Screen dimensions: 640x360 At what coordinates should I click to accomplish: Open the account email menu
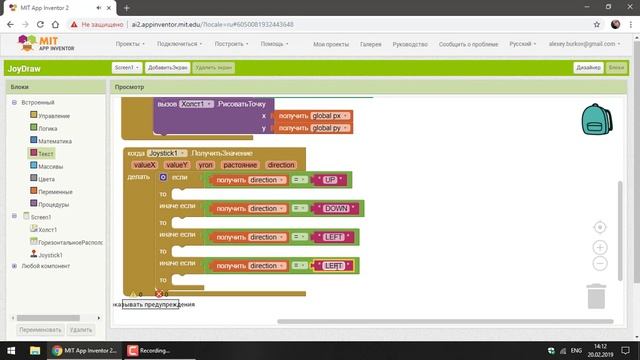[x=584, y=44]
